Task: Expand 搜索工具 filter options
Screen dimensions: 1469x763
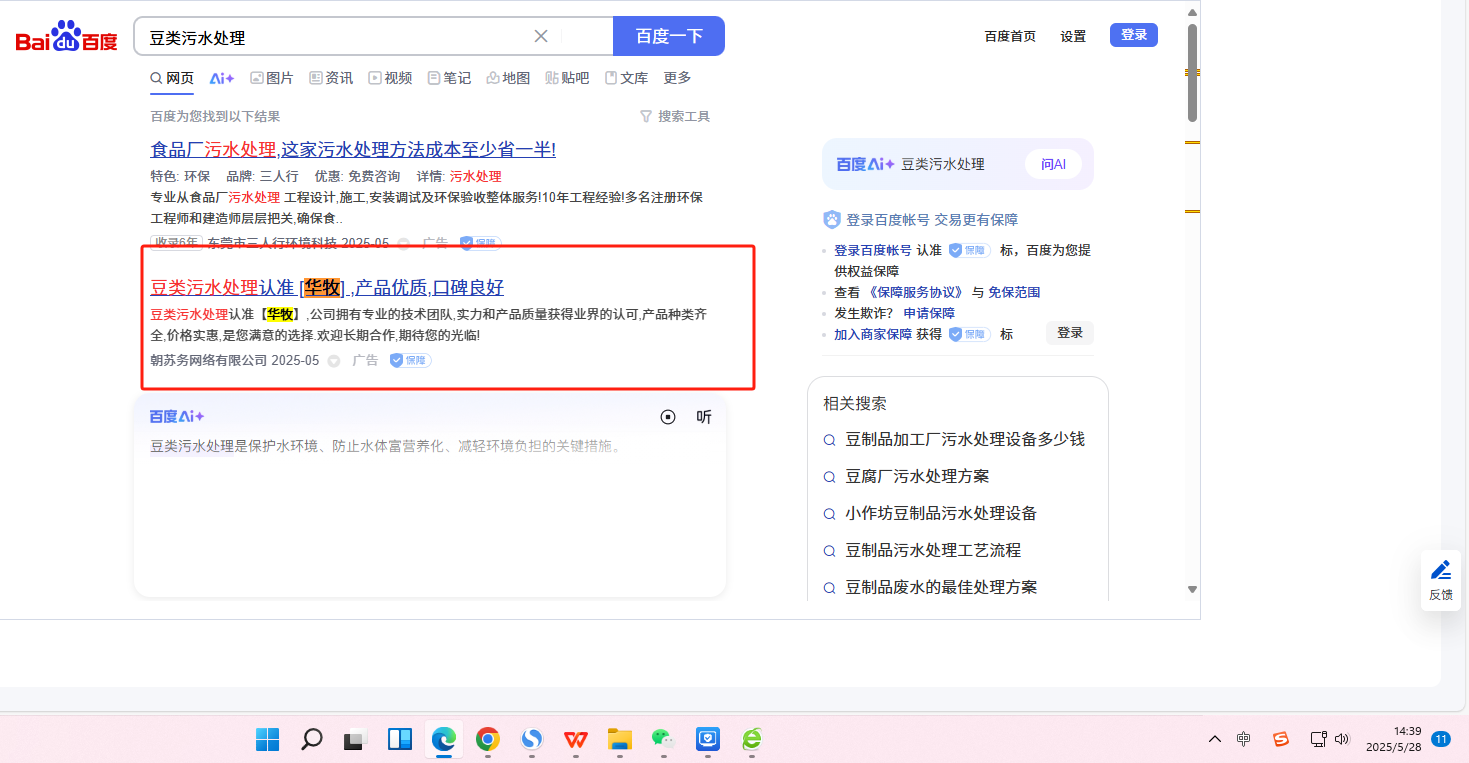Action: click(x=675, y=117)
